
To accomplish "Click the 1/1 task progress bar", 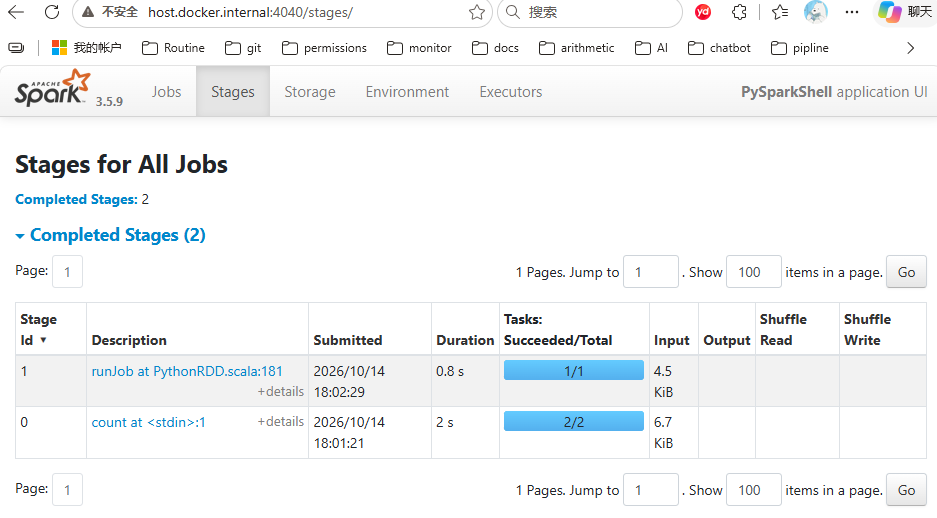I will pyautogui.click(x=574, y=370).
